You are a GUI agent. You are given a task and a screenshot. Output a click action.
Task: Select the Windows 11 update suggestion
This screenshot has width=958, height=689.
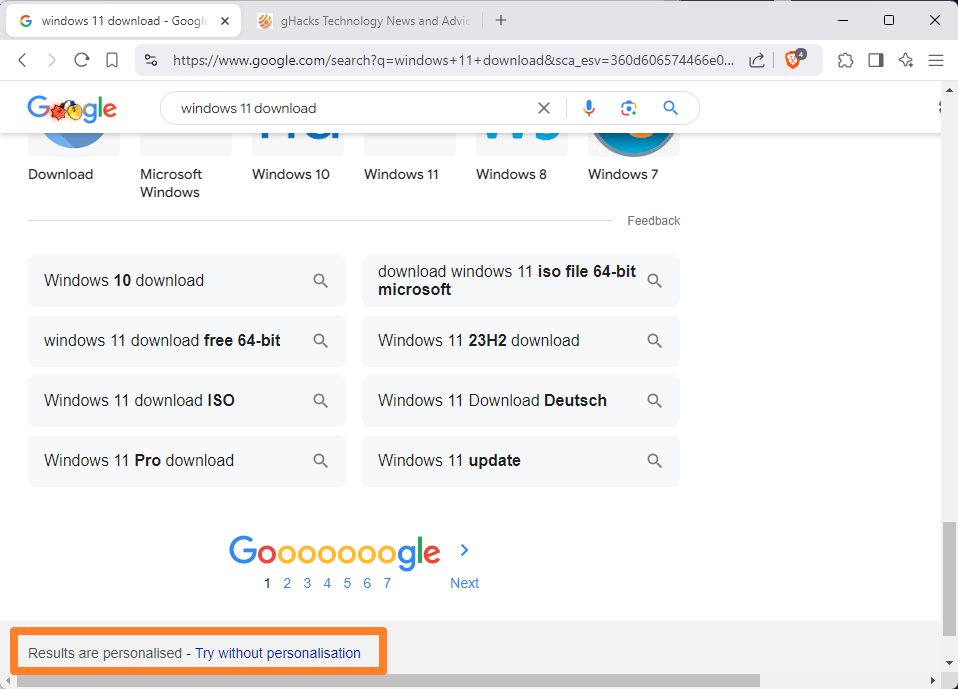(x=521, y=460)
